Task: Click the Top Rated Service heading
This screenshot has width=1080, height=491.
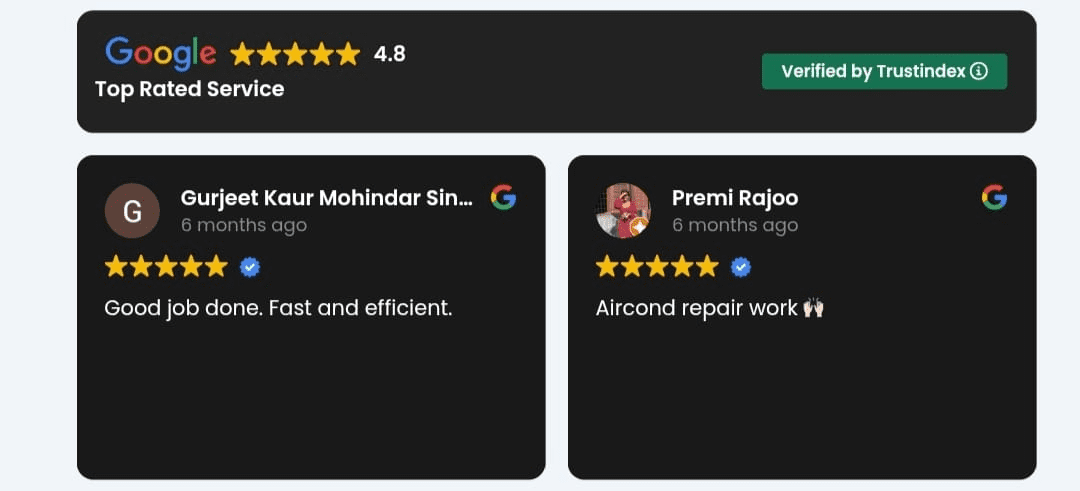Action: pos(190,89)
